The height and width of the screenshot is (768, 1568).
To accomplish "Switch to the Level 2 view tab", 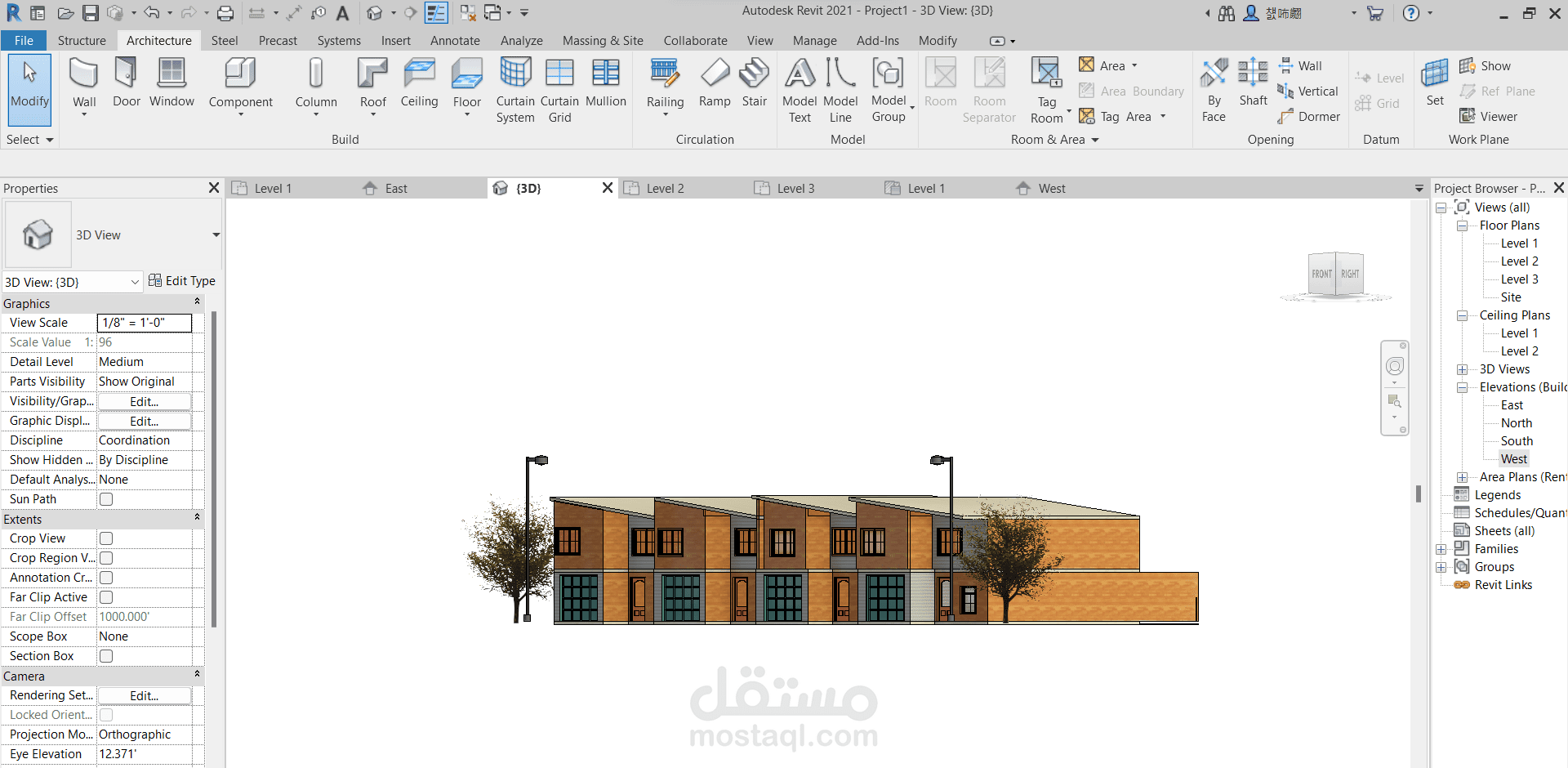I will tap(665, 189).
